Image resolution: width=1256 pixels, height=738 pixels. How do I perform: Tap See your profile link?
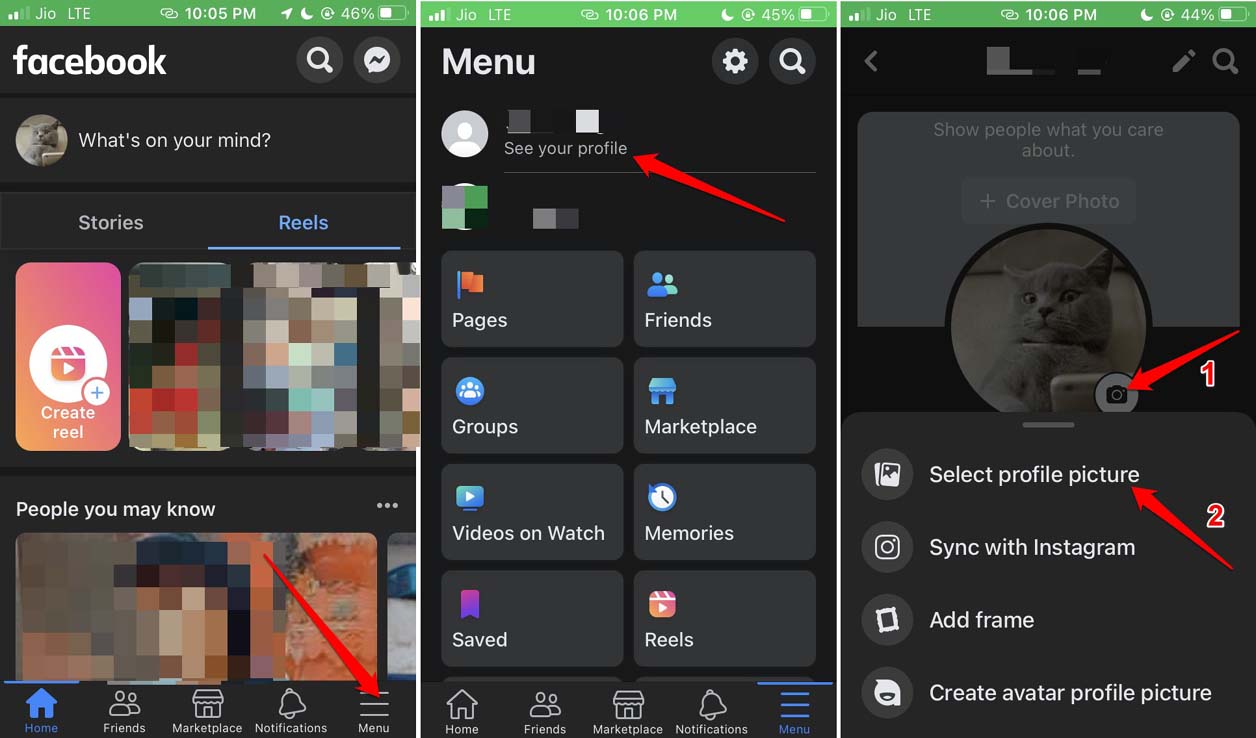[x=565, y=148]
